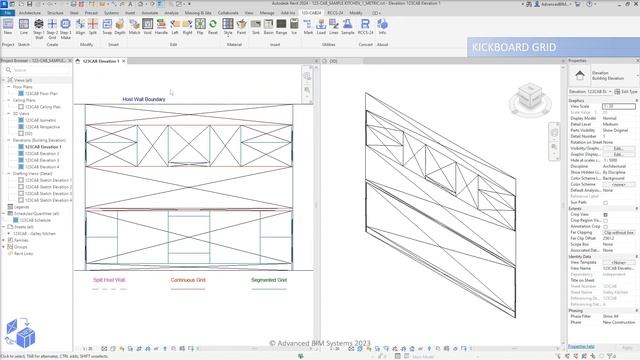Collapse the Elevations (Building Elevation) node
Image resolution: width=640 pixels, height=360 pixels.
[9, 140]
